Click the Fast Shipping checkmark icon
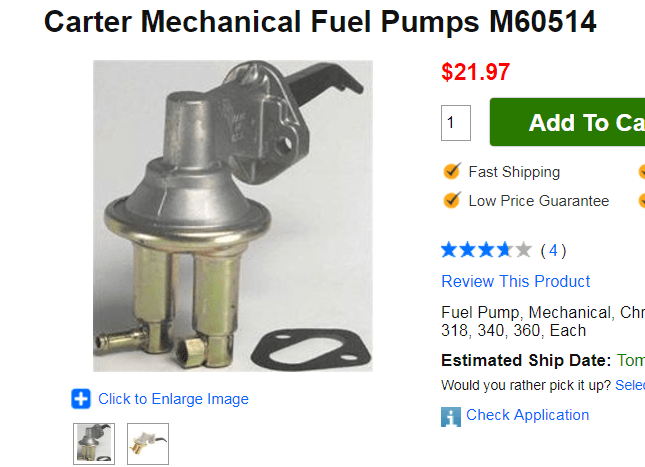 [452, 171]
